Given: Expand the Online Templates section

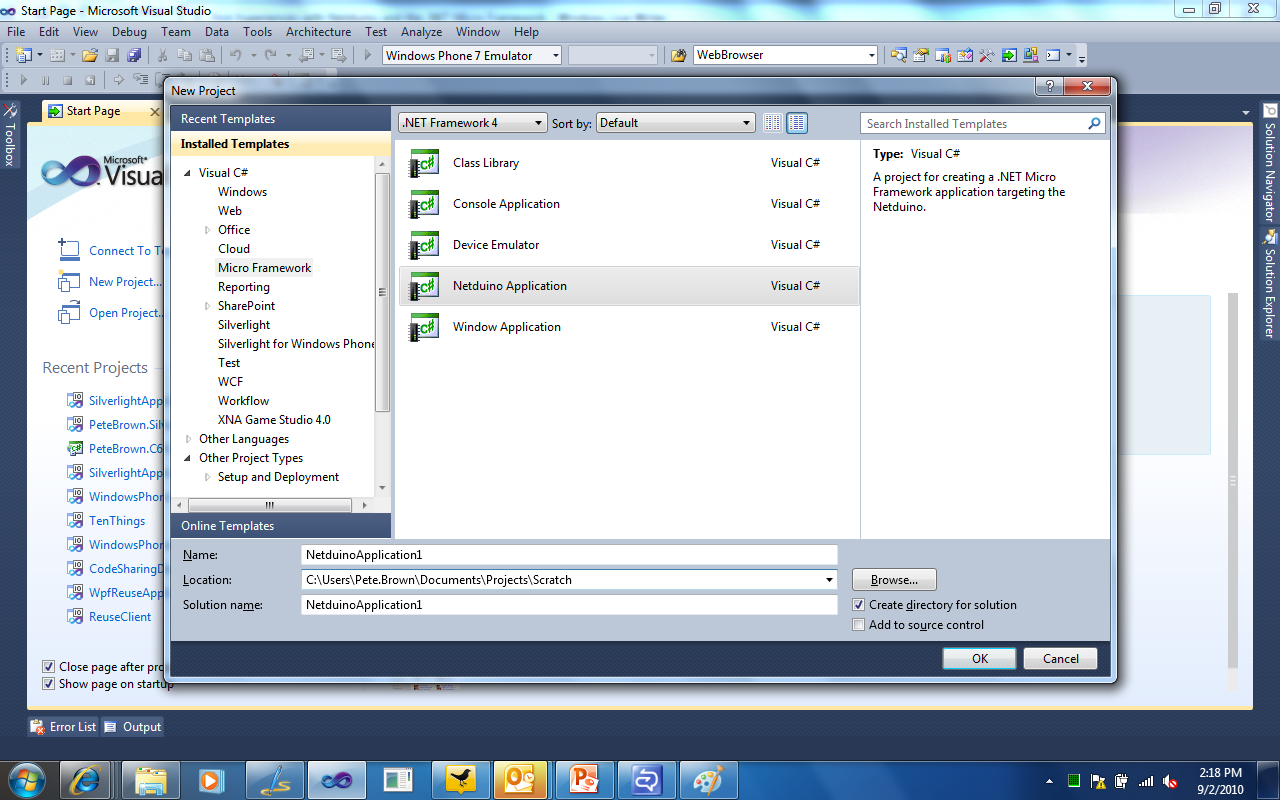Looking at the screenshot, I should click(x=280, y=526).
